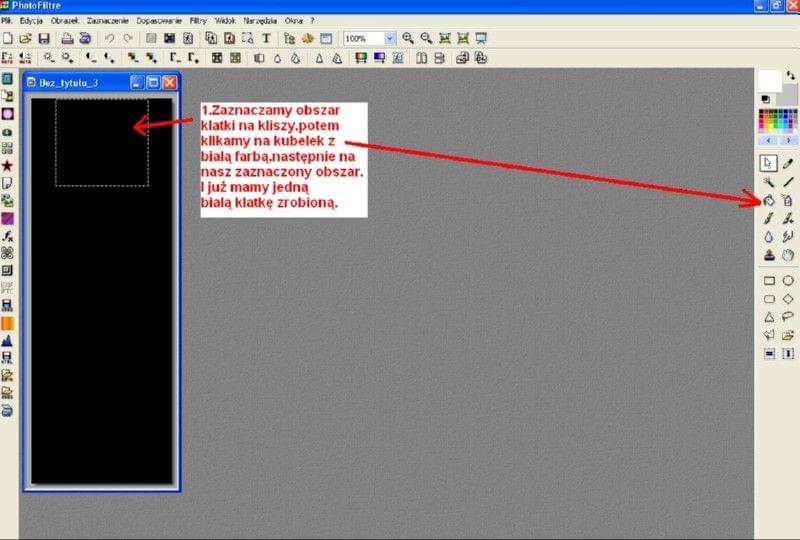Viewport: 800px width, 540px height.
Task: Open the Zaznaczenie menu
Action: [108, 21]
